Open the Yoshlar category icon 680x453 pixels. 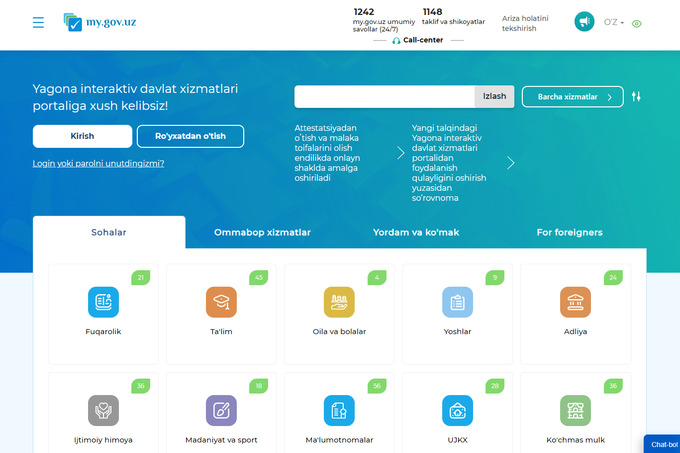[x=457, y=302]
